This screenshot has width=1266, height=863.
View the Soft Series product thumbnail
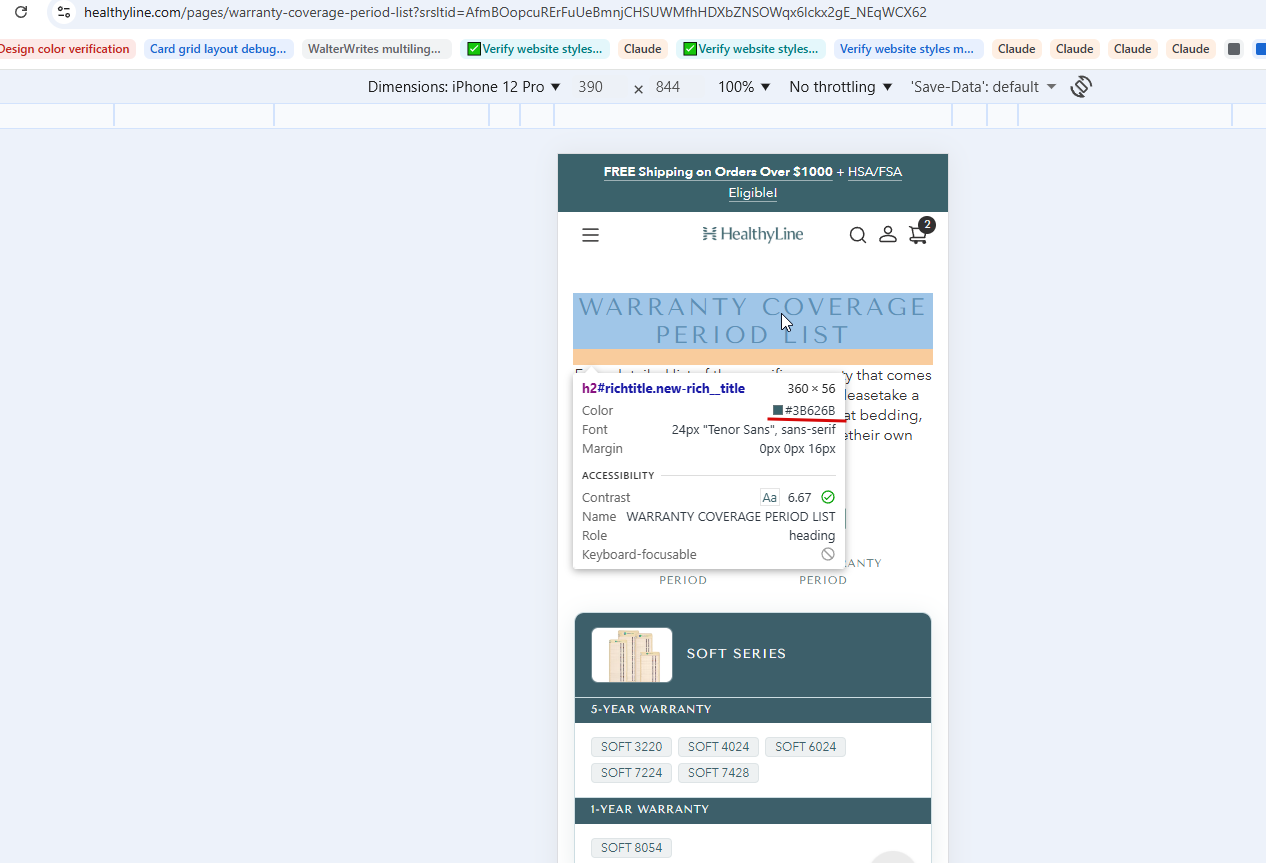[x=632, y=655]
